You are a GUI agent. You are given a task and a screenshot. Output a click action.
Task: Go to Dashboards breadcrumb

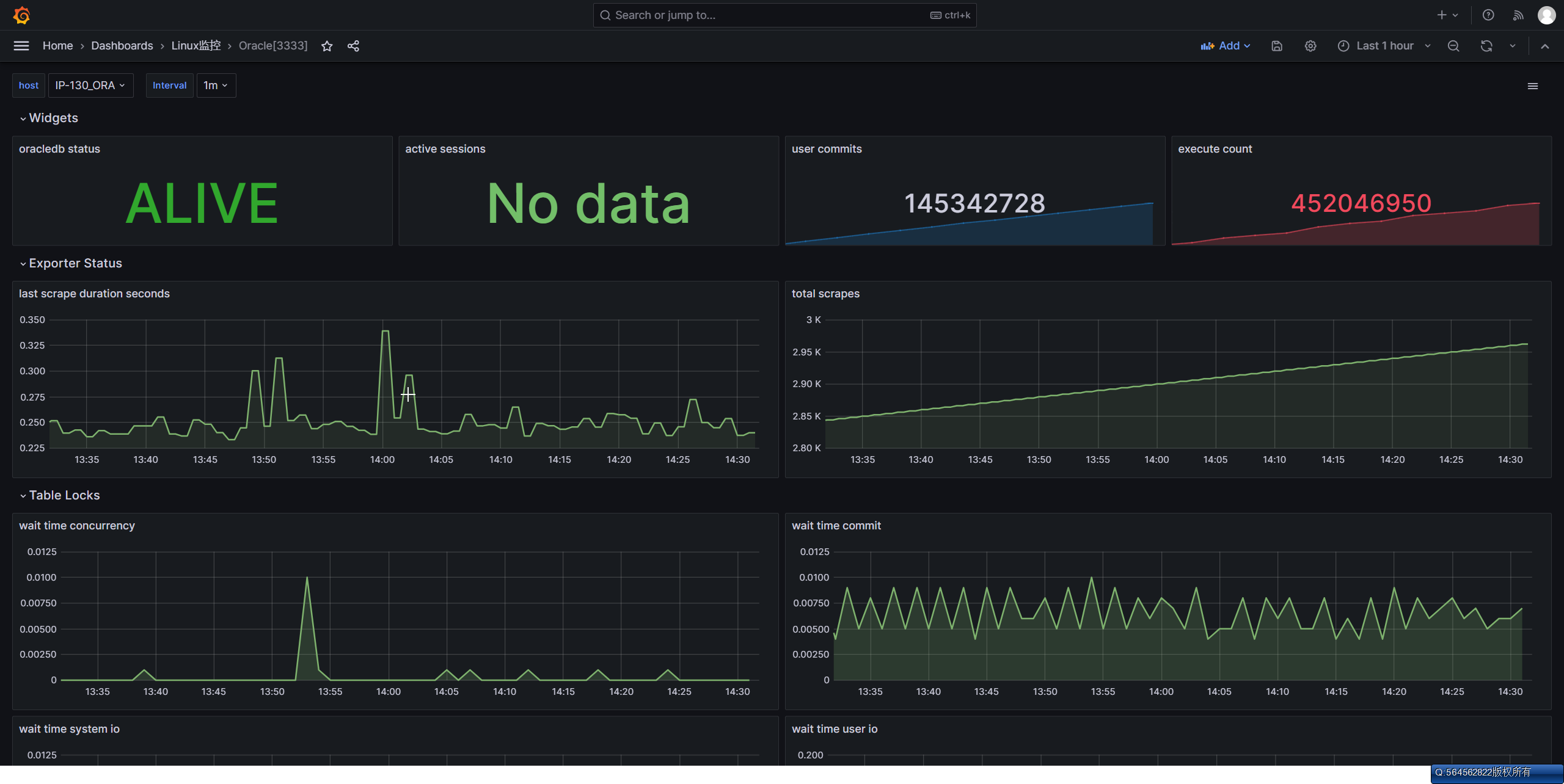click(122, 46)
